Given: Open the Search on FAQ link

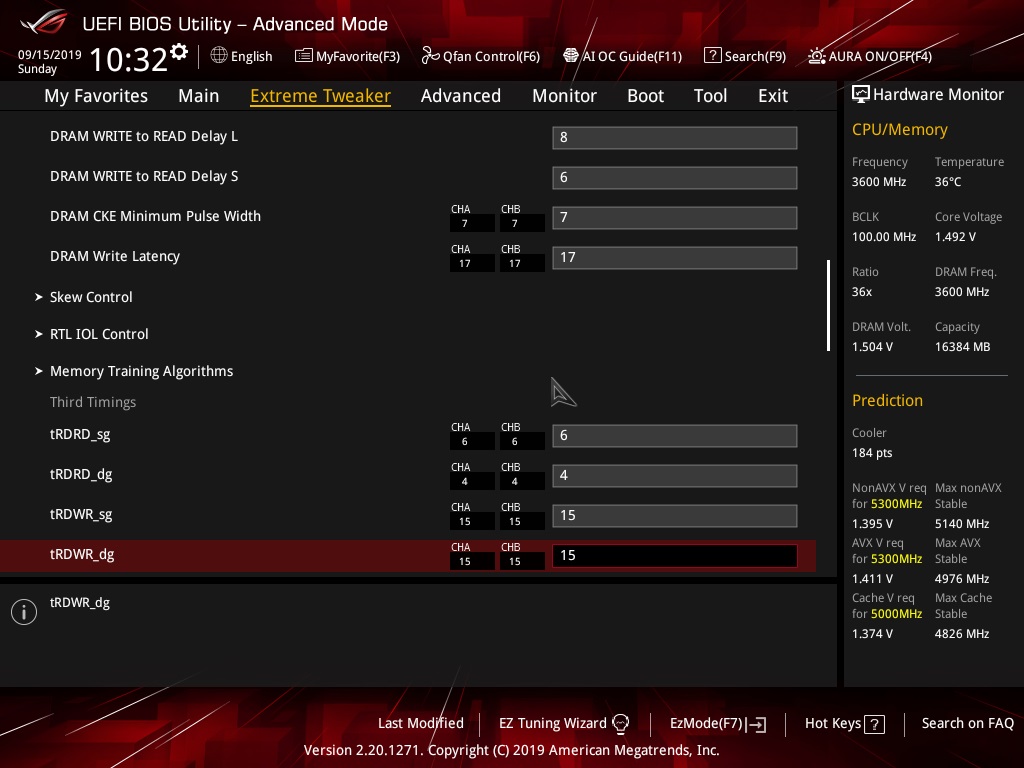Looking at the screenshot, I should pyautogui.click(x=967, y=724).
